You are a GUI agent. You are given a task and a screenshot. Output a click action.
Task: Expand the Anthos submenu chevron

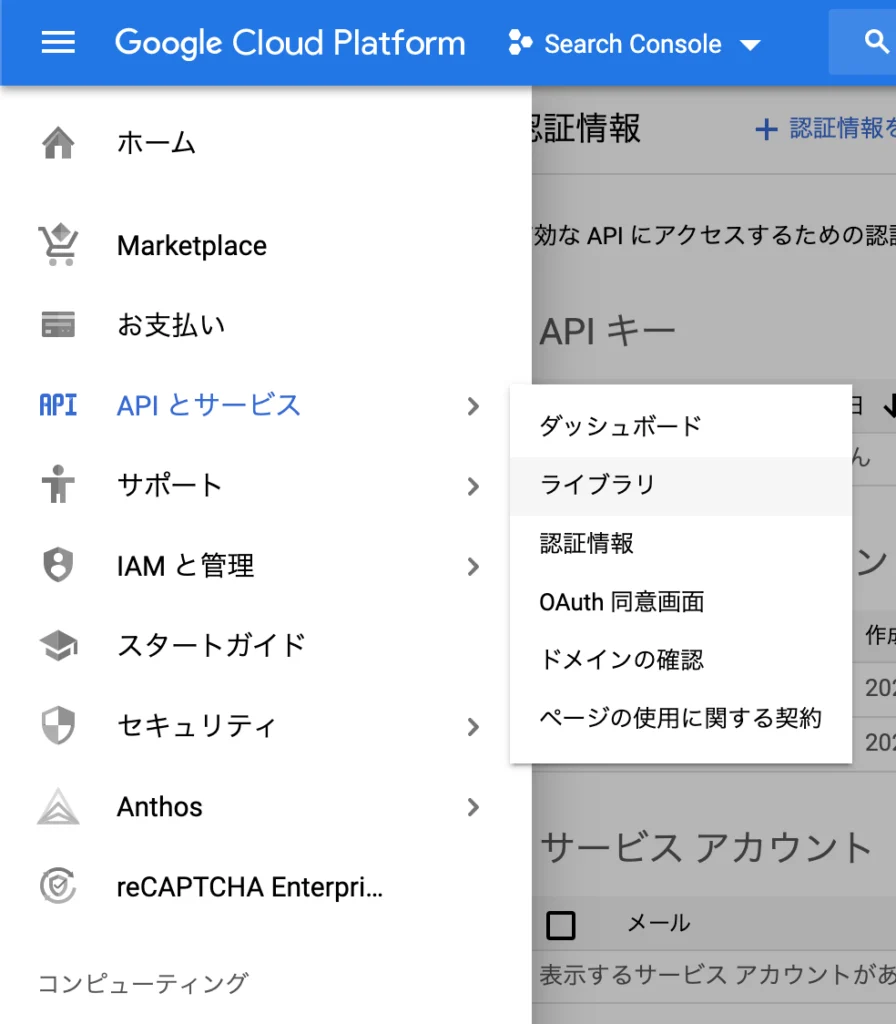(473, 807)
